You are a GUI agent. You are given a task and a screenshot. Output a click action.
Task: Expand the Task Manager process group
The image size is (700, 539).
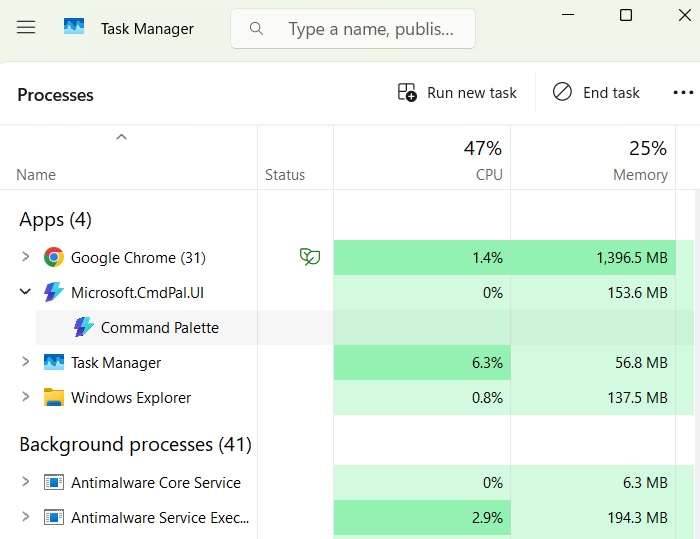coord(25,362)
